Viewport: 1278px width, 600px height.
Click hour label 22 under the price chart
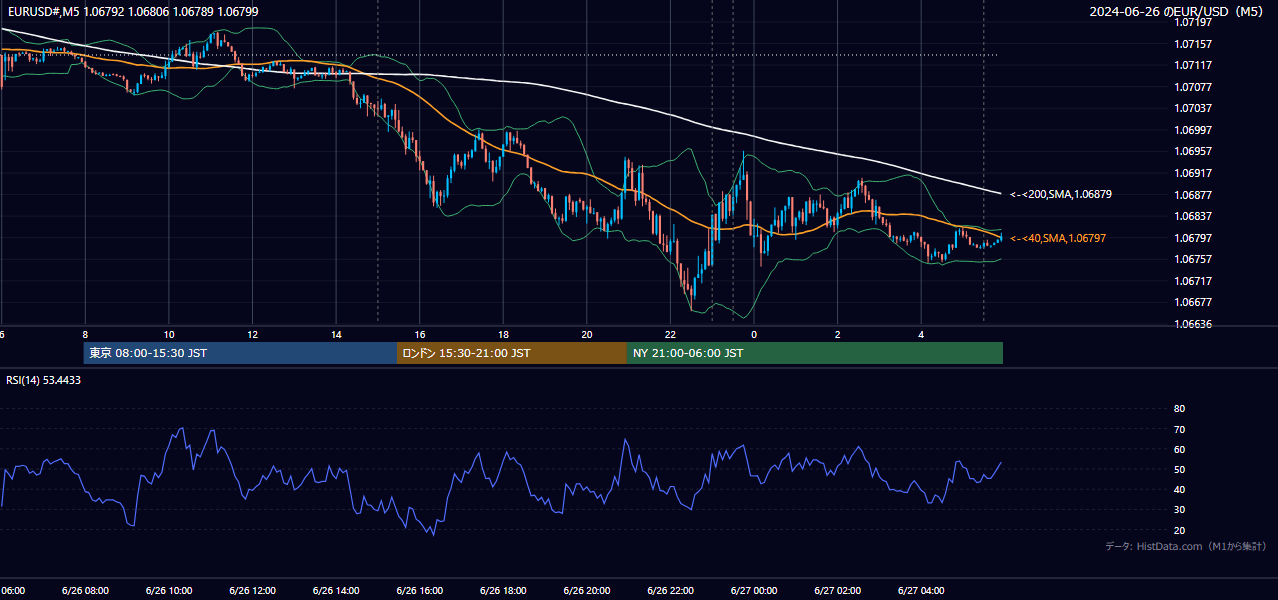click(x=670, y=335)
